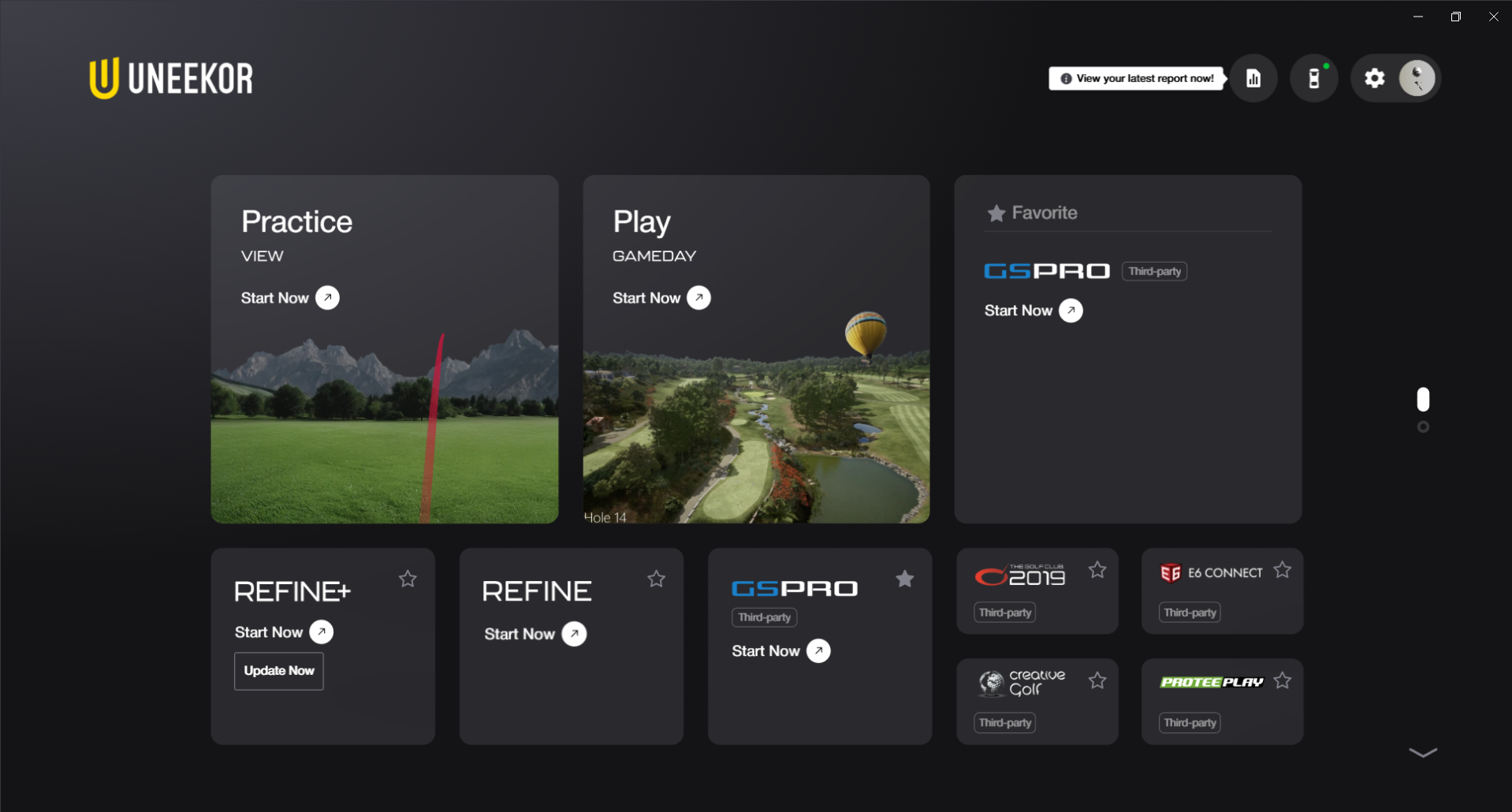Expand the page with the bottom chevron

(1422, 753)
